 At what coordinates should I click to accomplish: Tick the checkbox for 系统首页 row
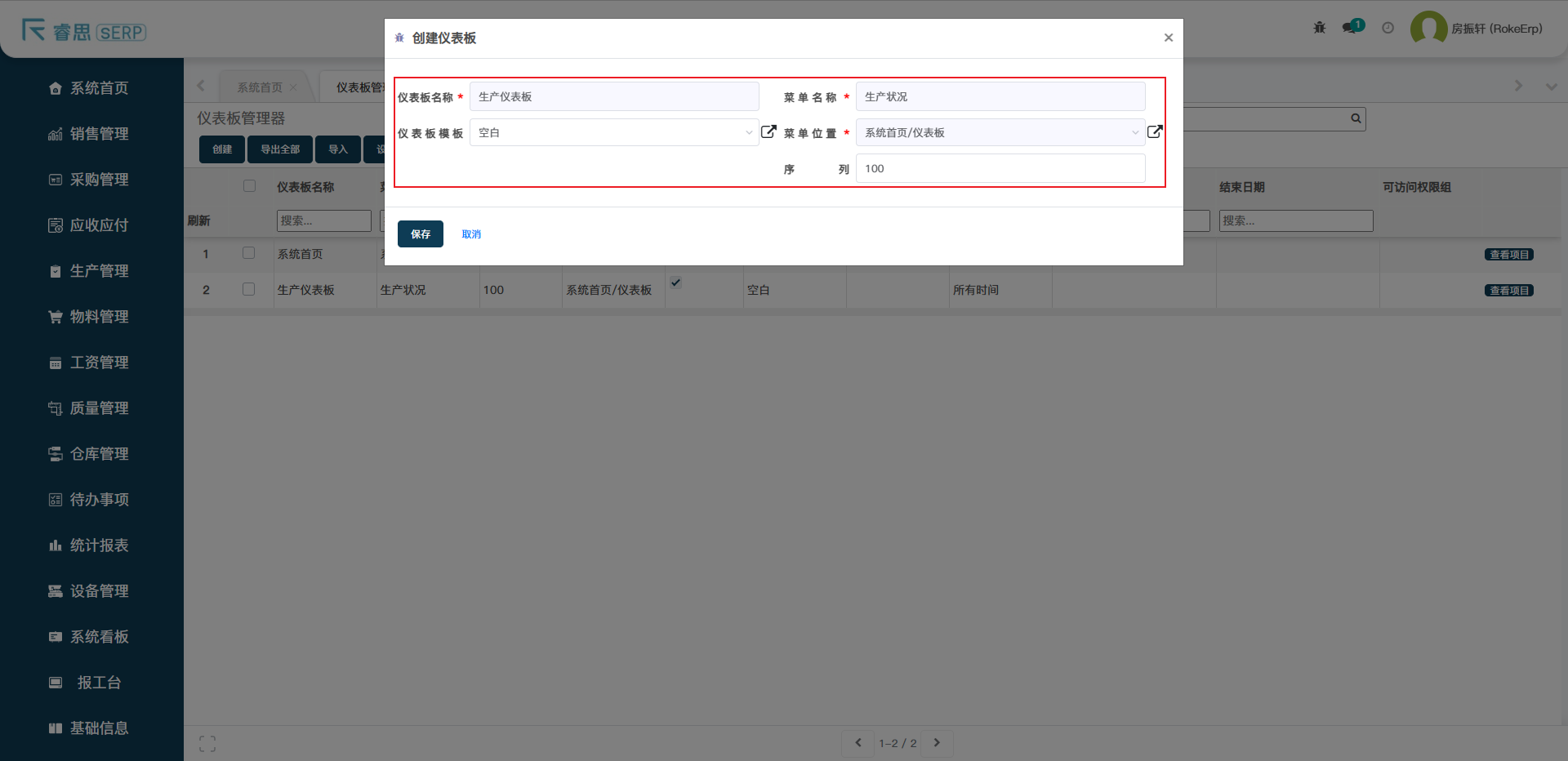(249, 253)
